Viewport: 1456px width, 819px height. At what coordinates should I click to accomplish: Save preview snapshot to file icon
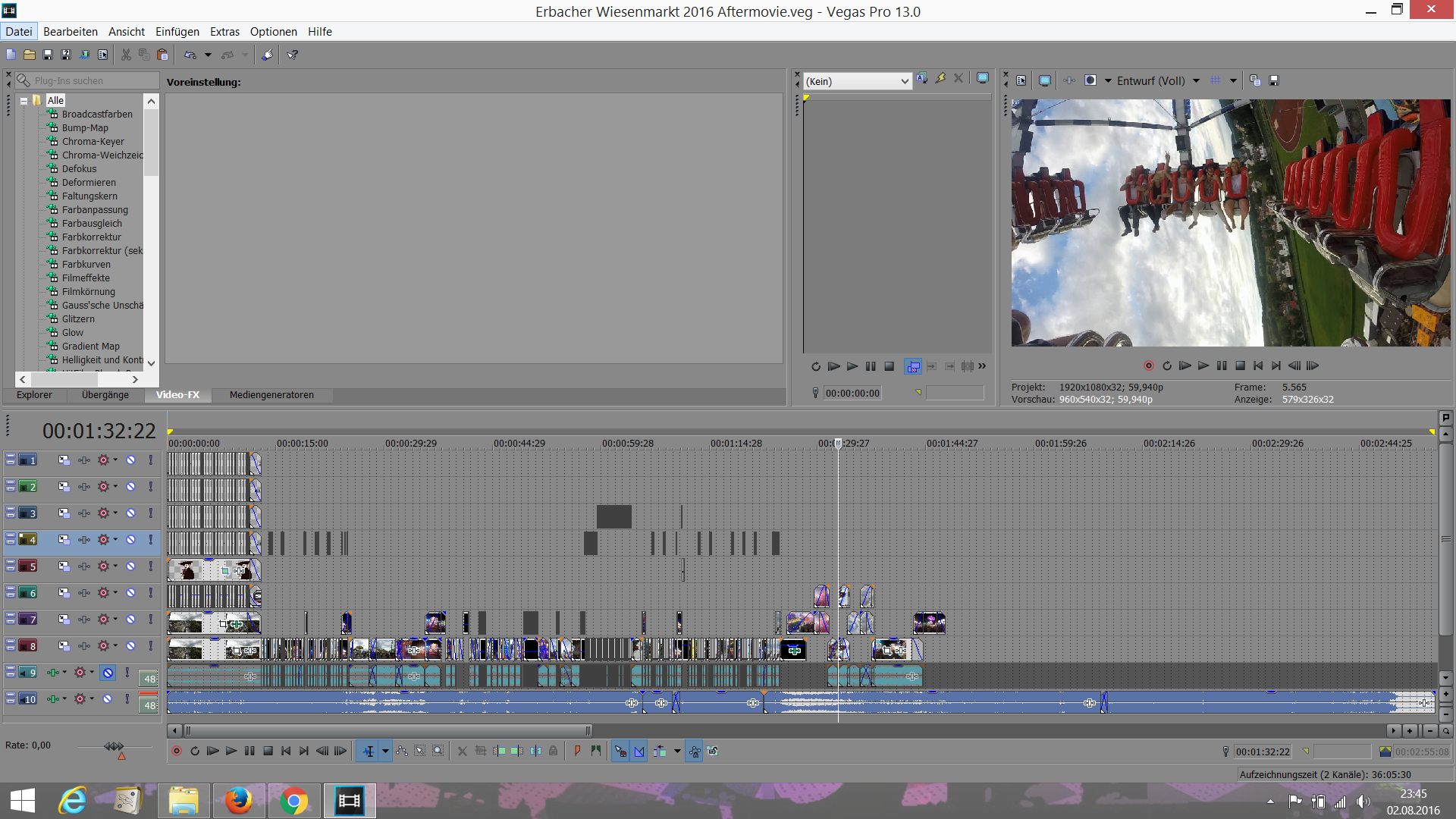[1274, 81]
